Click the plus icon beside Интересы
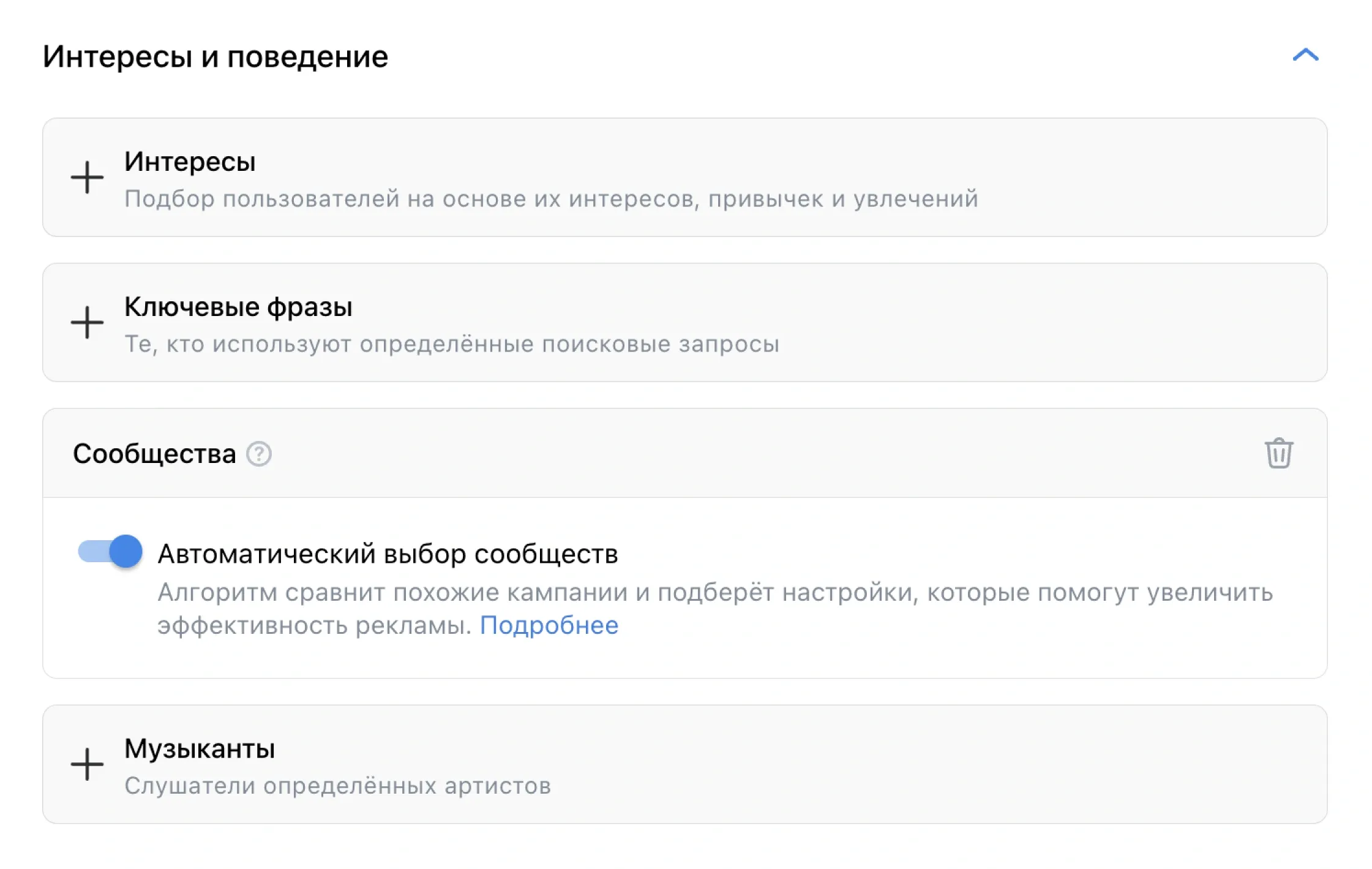 click(x=87, y=178)
